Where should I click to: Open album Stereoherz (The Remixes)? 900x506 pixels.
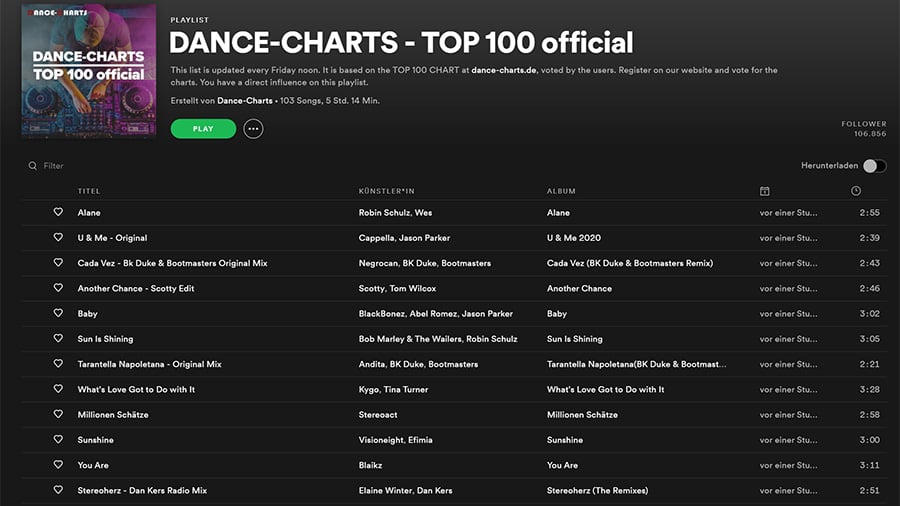pos(598,490)
